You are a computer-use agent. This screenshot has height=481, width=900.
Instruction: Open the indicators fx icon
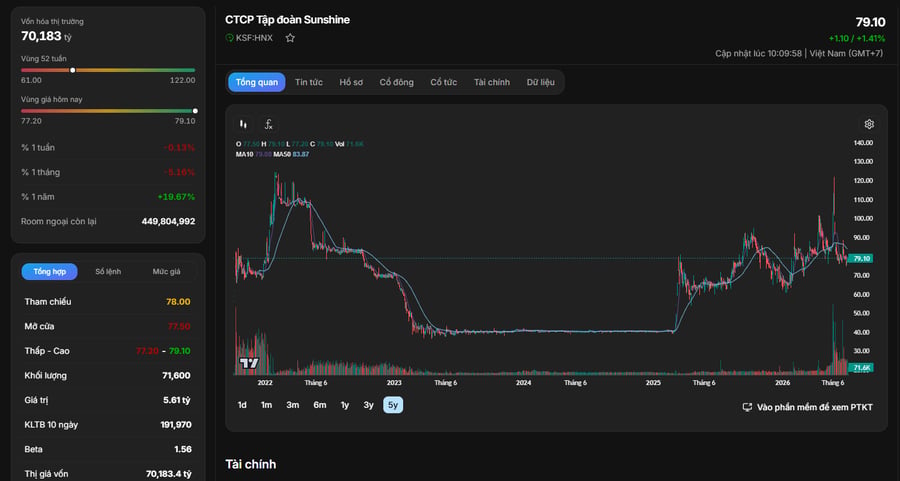pos(268,124)
